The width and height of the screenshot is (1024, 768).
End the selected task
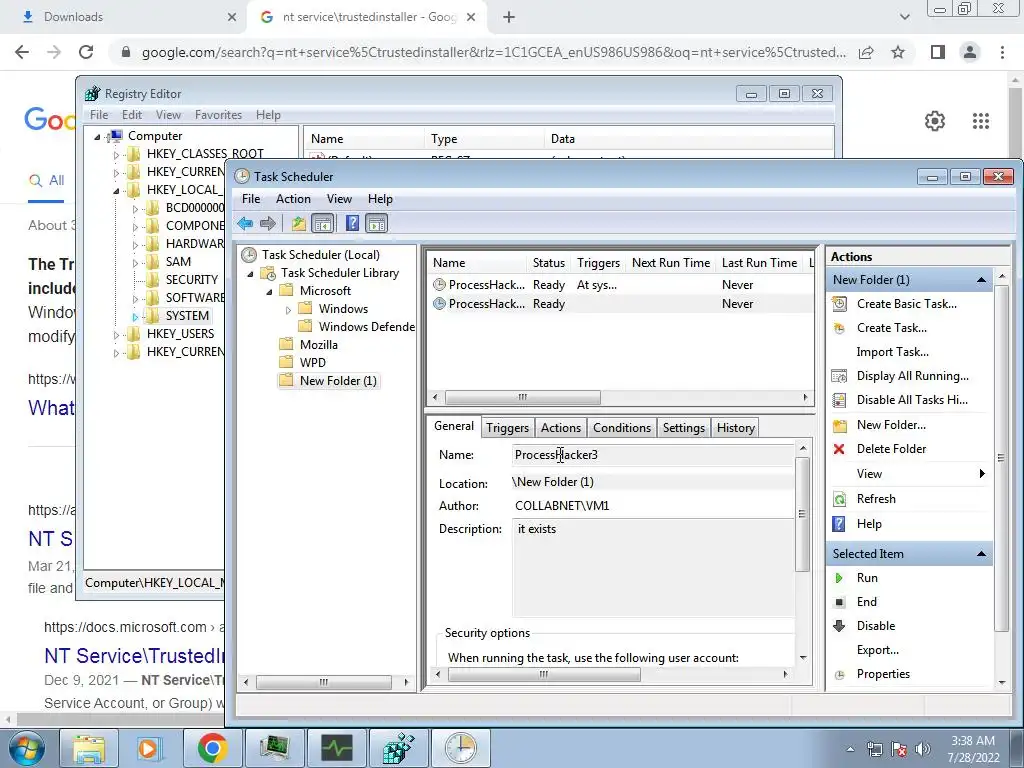(x=866, y=602)
